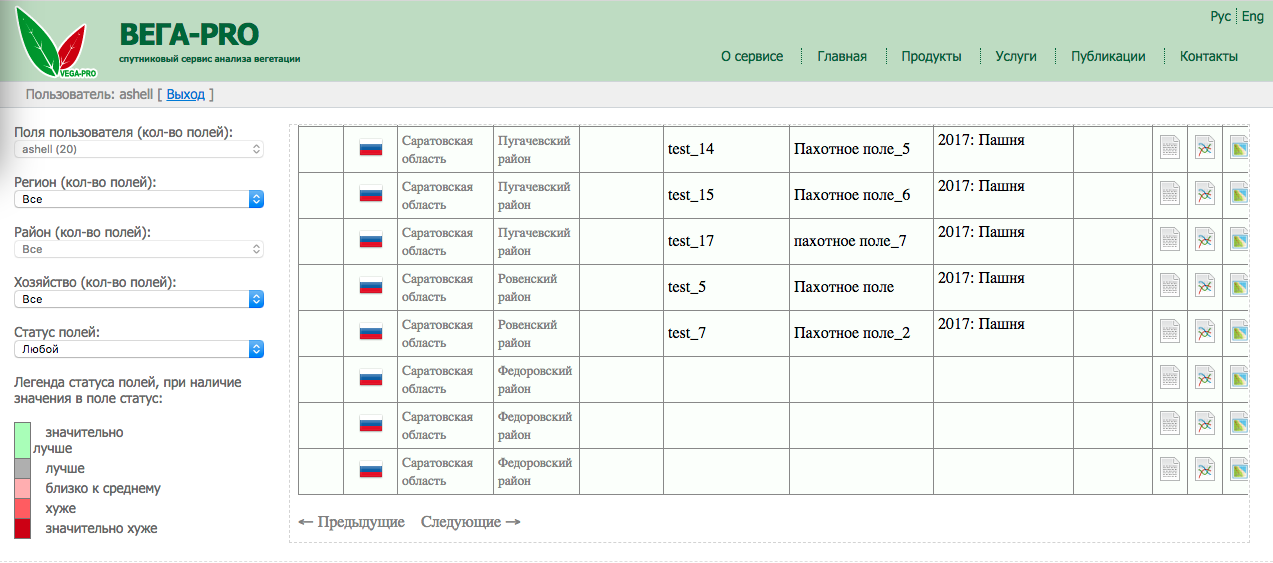Open the document icon for test_14
1273x563 pixels.
[1169, 149]
